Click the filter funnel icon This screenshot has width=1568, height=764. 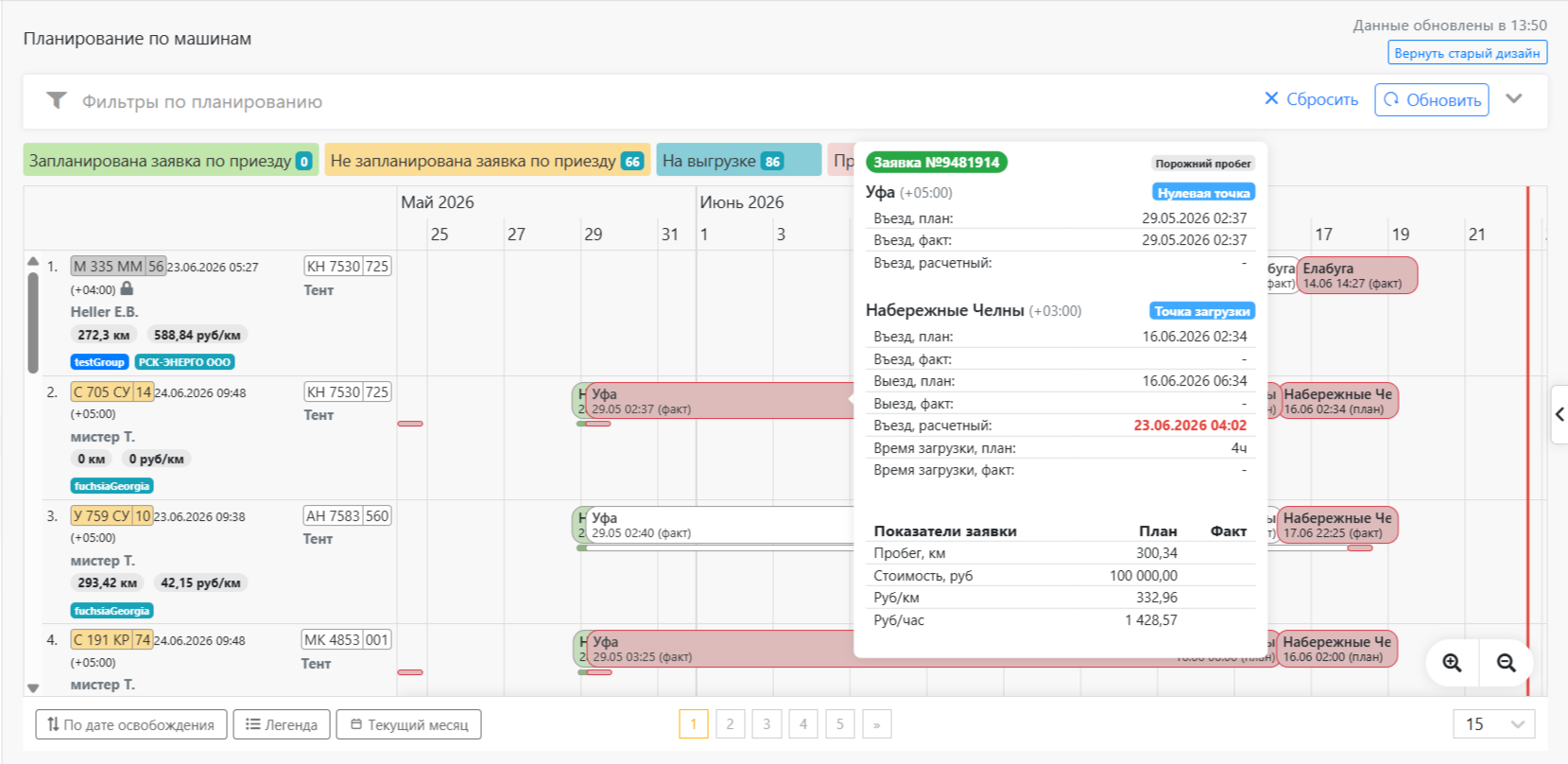(x=57, y=100)
